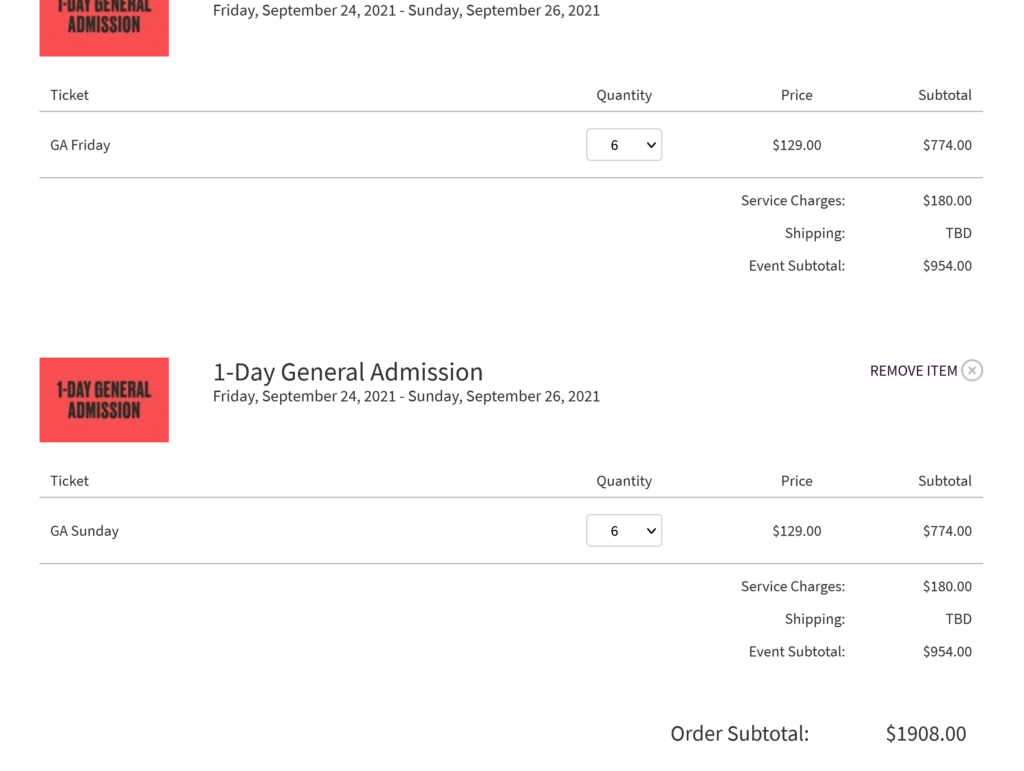Screen dimensions: 1024x771
Task: Click the Quantity header above GA Friday
Action: coord(624,95)
